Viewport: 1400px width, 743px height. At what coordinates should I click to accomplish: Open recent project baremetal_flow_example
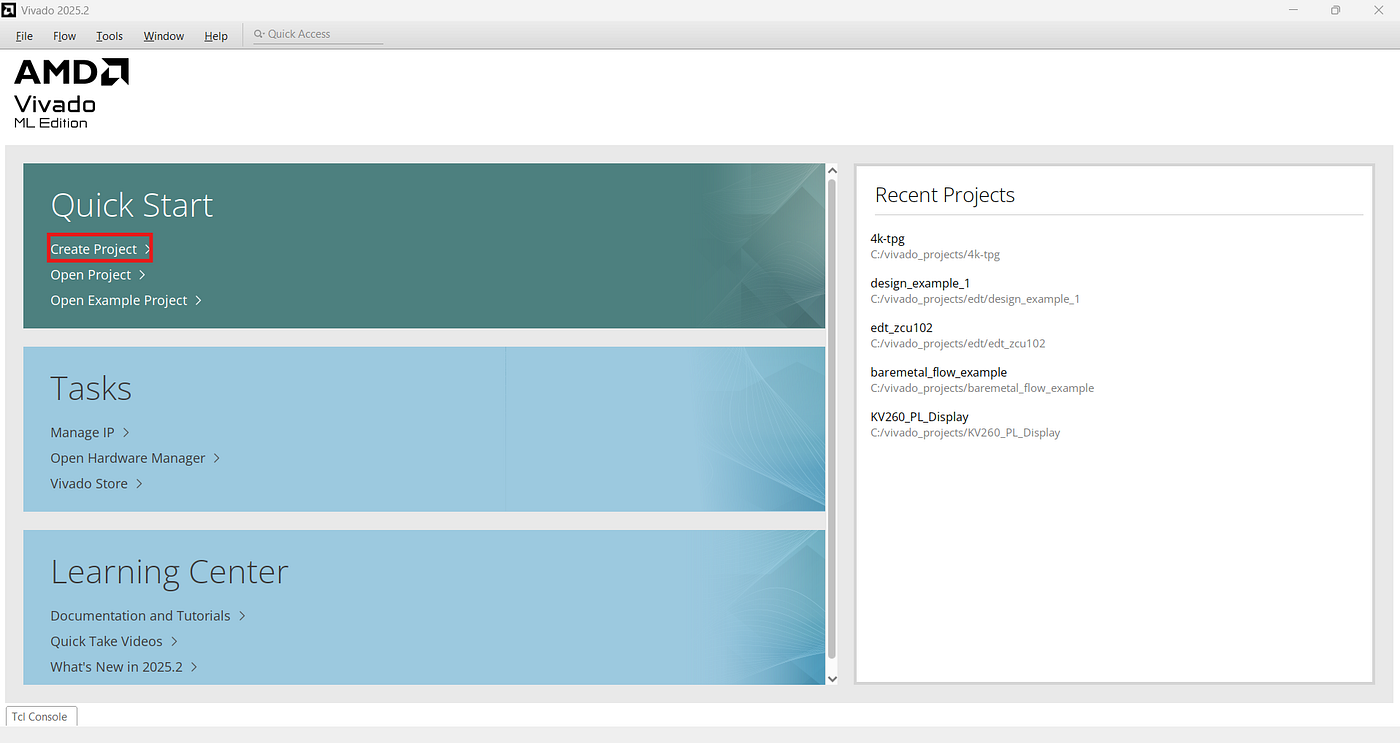[938, 372]
